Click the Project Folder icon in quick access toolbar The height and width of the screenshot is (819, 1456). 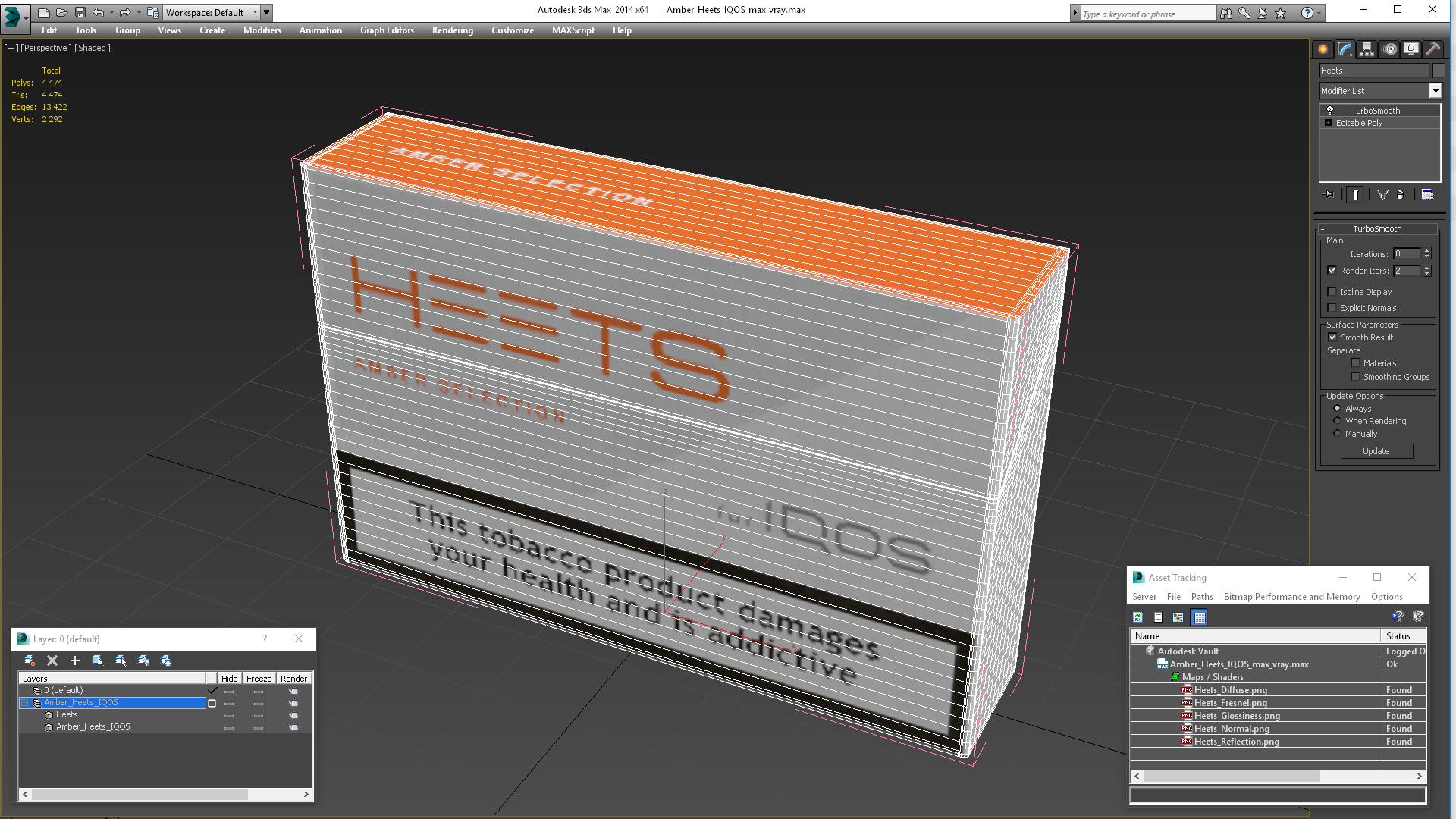(x=153, y=13)
